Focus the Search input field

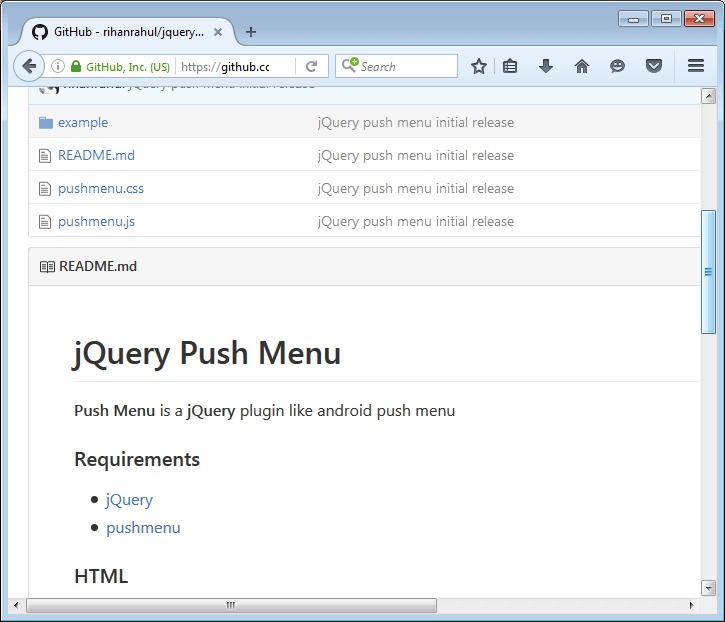click(x=396, y=66)
